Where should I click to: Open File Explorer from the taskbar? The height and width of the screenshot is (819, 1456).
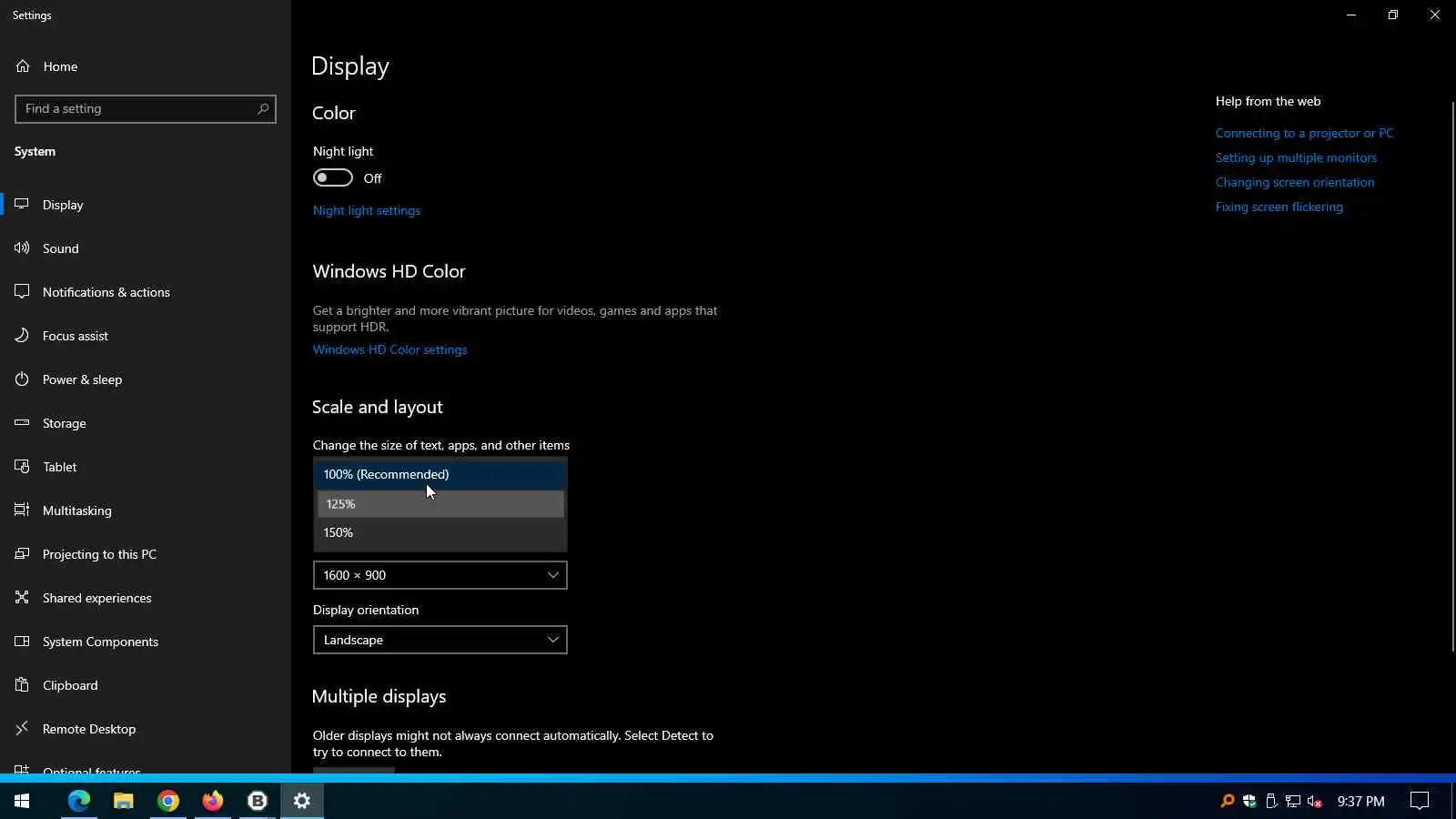[123, 801]
